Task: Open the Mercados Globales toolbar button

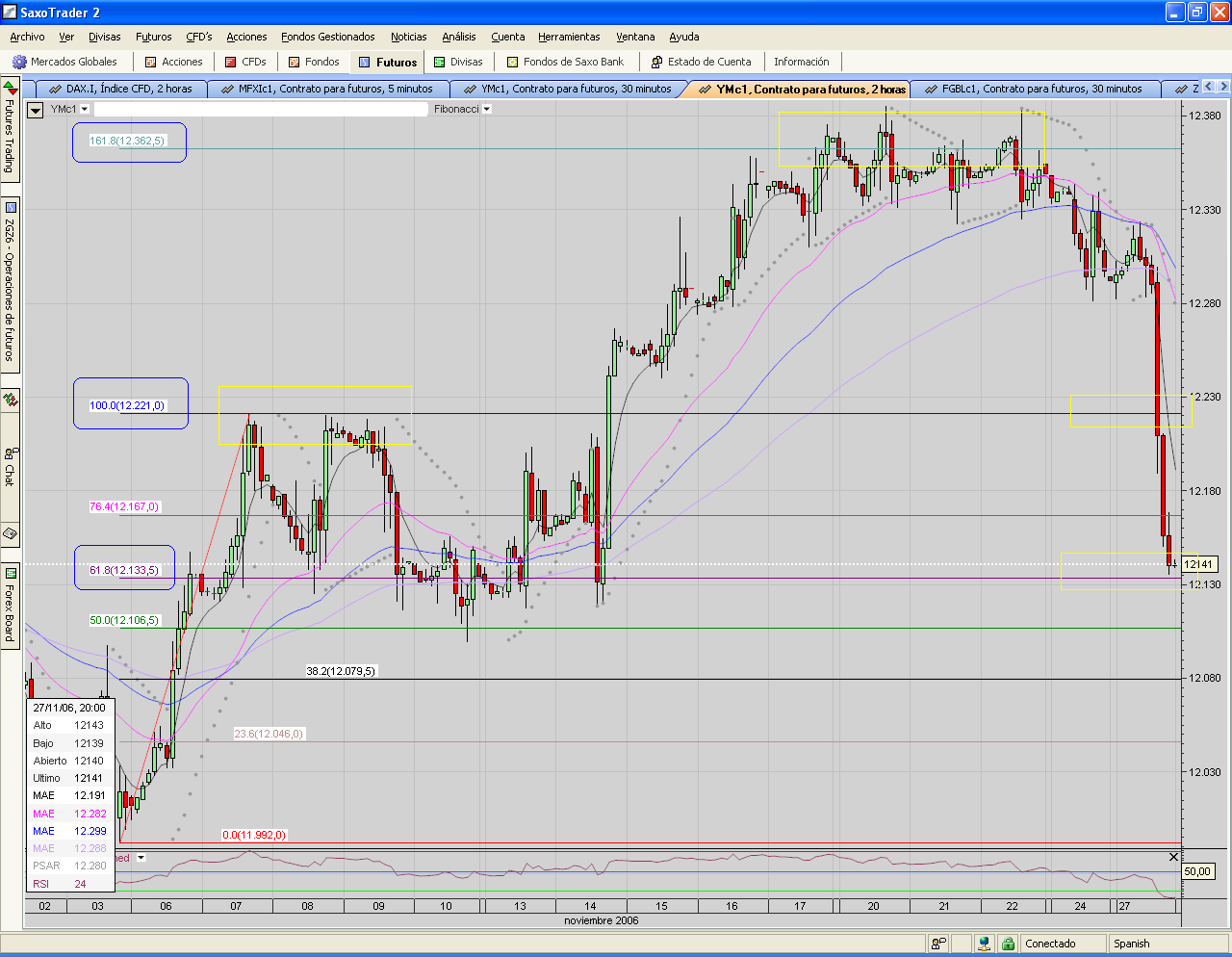Action: (64, 62)
